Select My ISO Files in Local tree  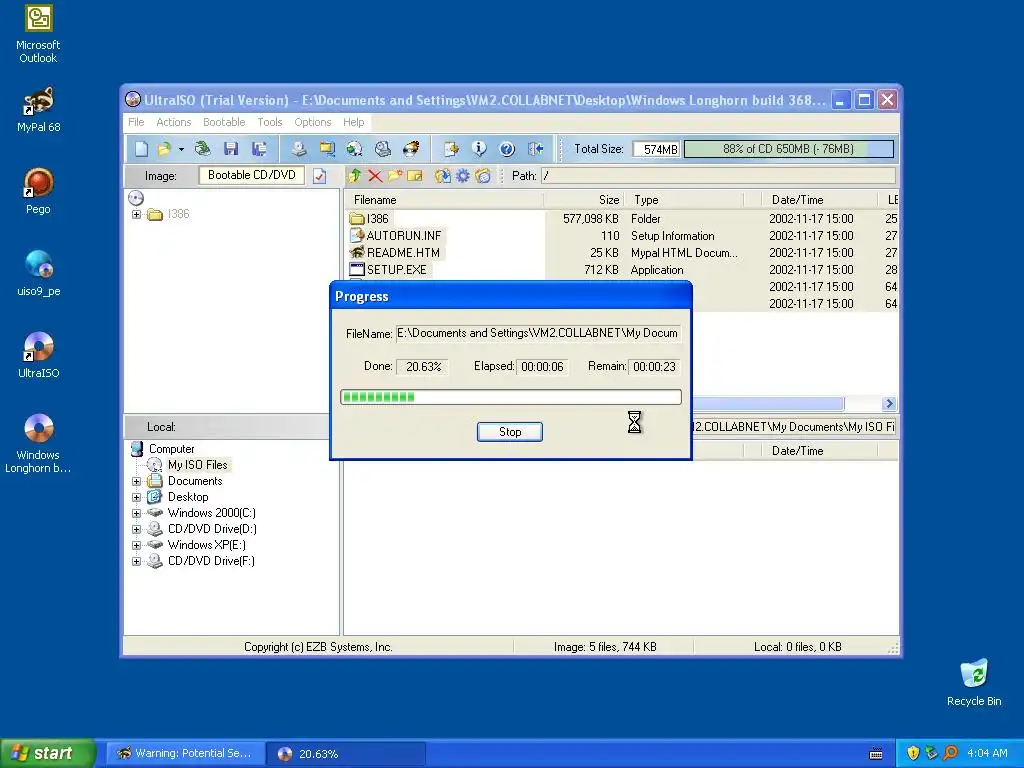click(x=197, y=465)
